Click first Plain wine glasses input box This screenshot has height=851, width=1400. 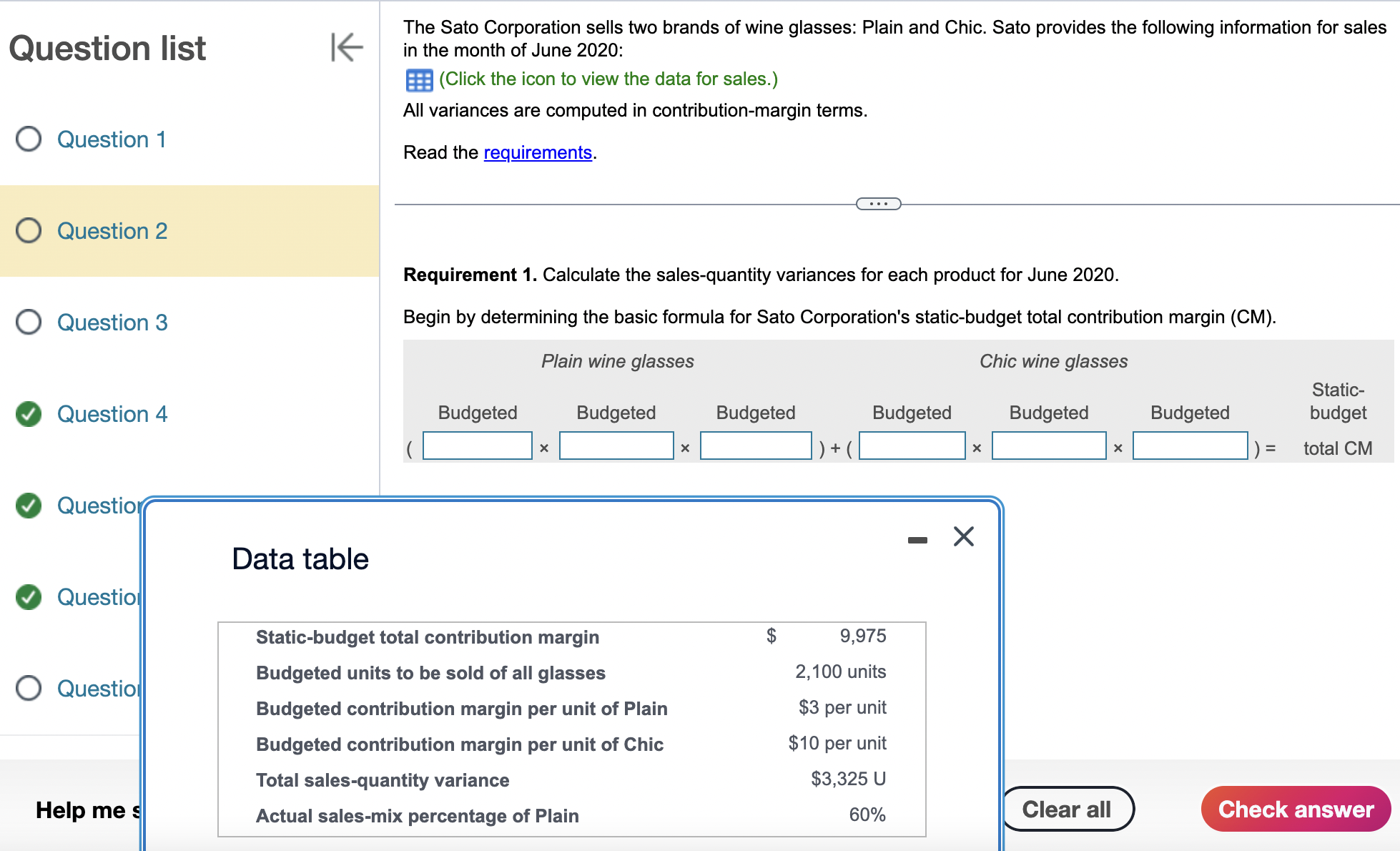pos(477,446)
